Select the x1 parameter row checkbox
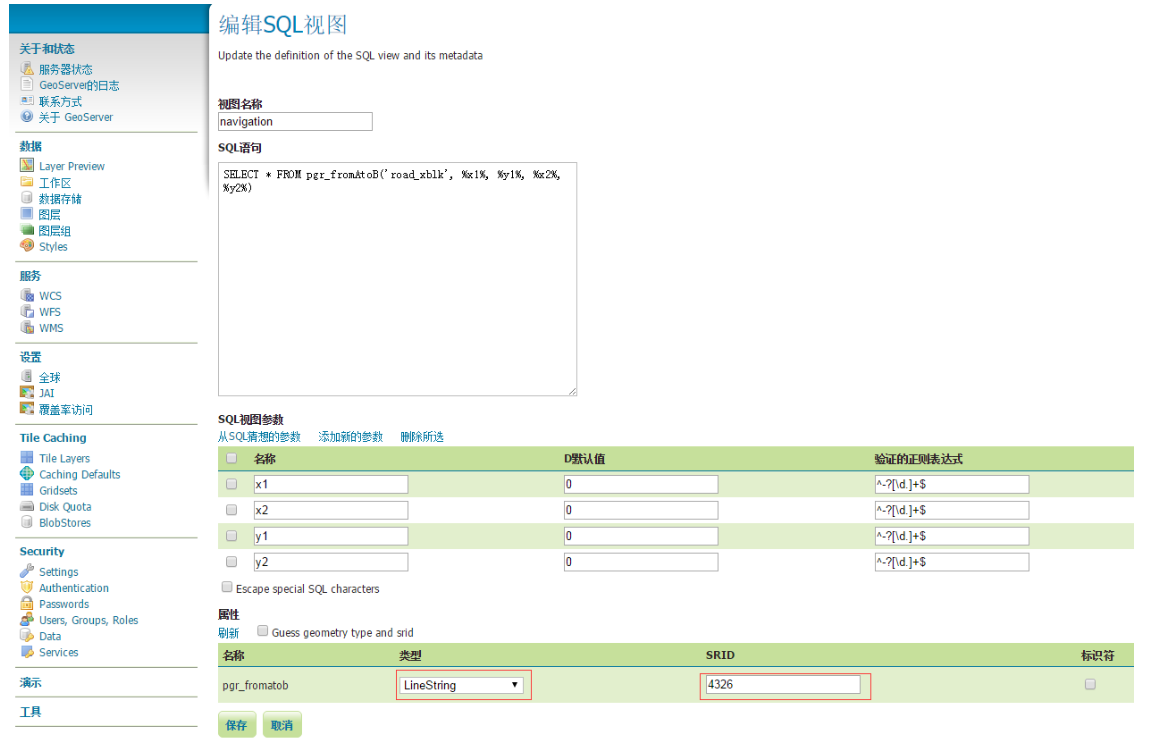 pos(231,483)
